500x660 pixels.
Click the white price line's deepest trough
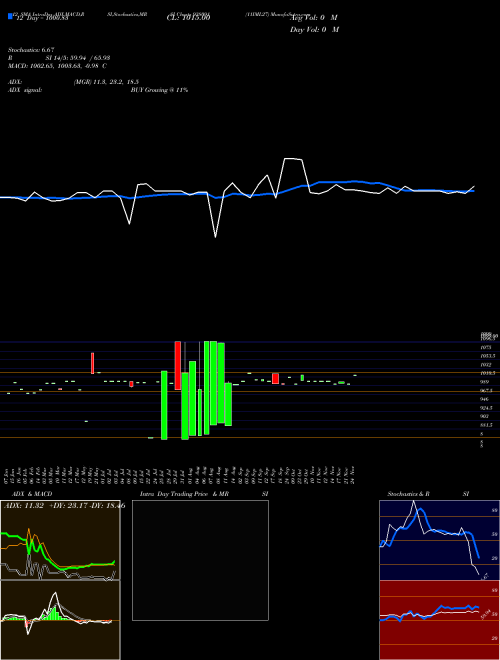click(x=215, y=237)
